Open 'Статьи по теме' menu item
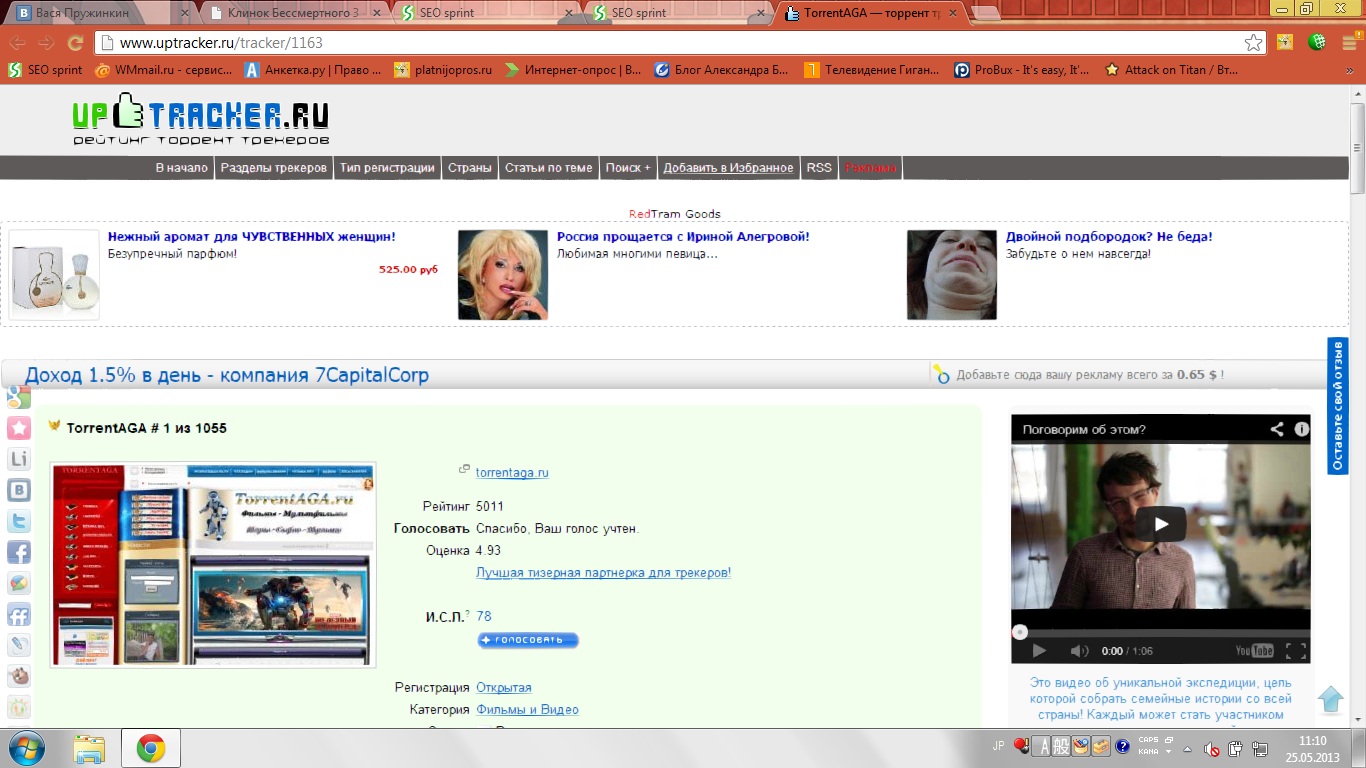The width and height of the screenshot is (1366, 768). [x=549, y=168]
